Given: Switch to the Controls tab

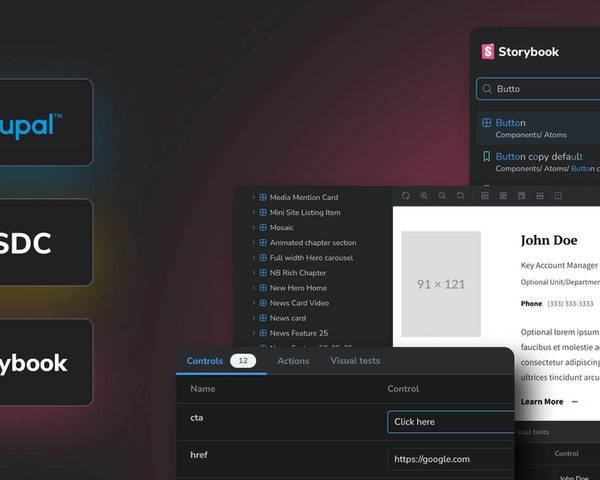Looking at the screenshot, I should [221, 361].
